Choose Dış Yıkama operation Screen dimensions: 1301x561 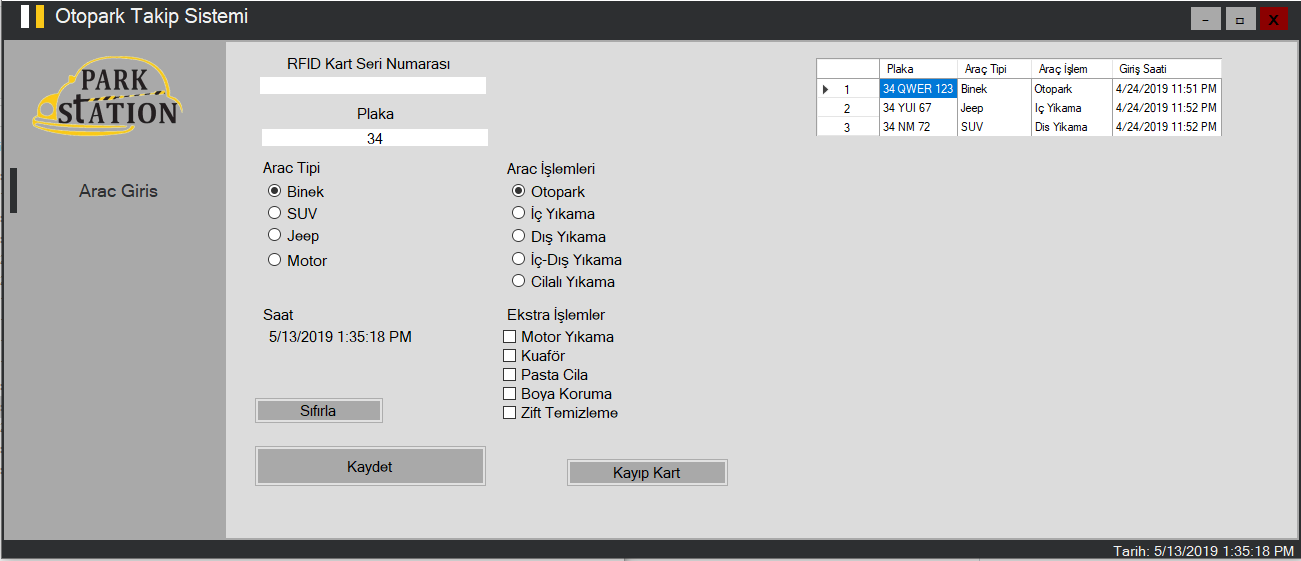(x=558, y=237)
